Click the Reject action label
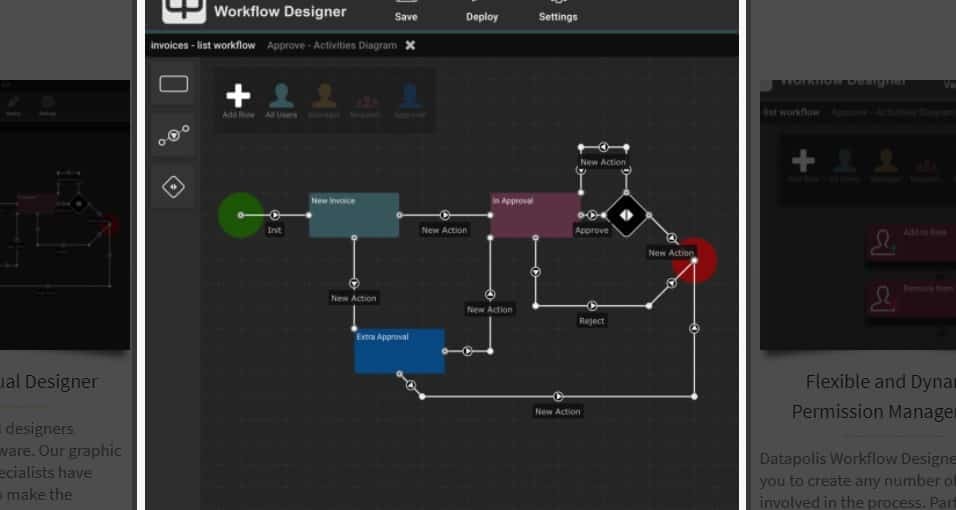Screen dimensions: 956x510 click(x=592, y=321)
